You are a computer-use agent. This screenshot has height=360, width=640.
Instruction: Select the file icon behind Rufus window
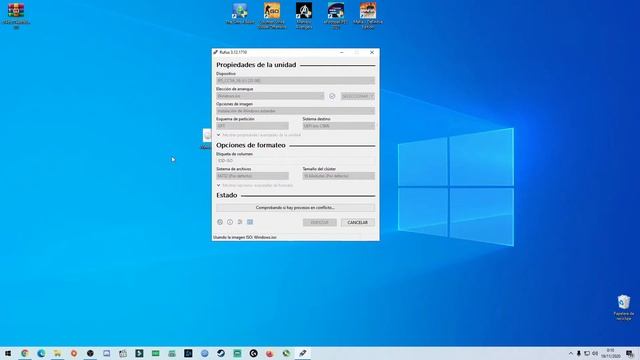pos(207,139)
